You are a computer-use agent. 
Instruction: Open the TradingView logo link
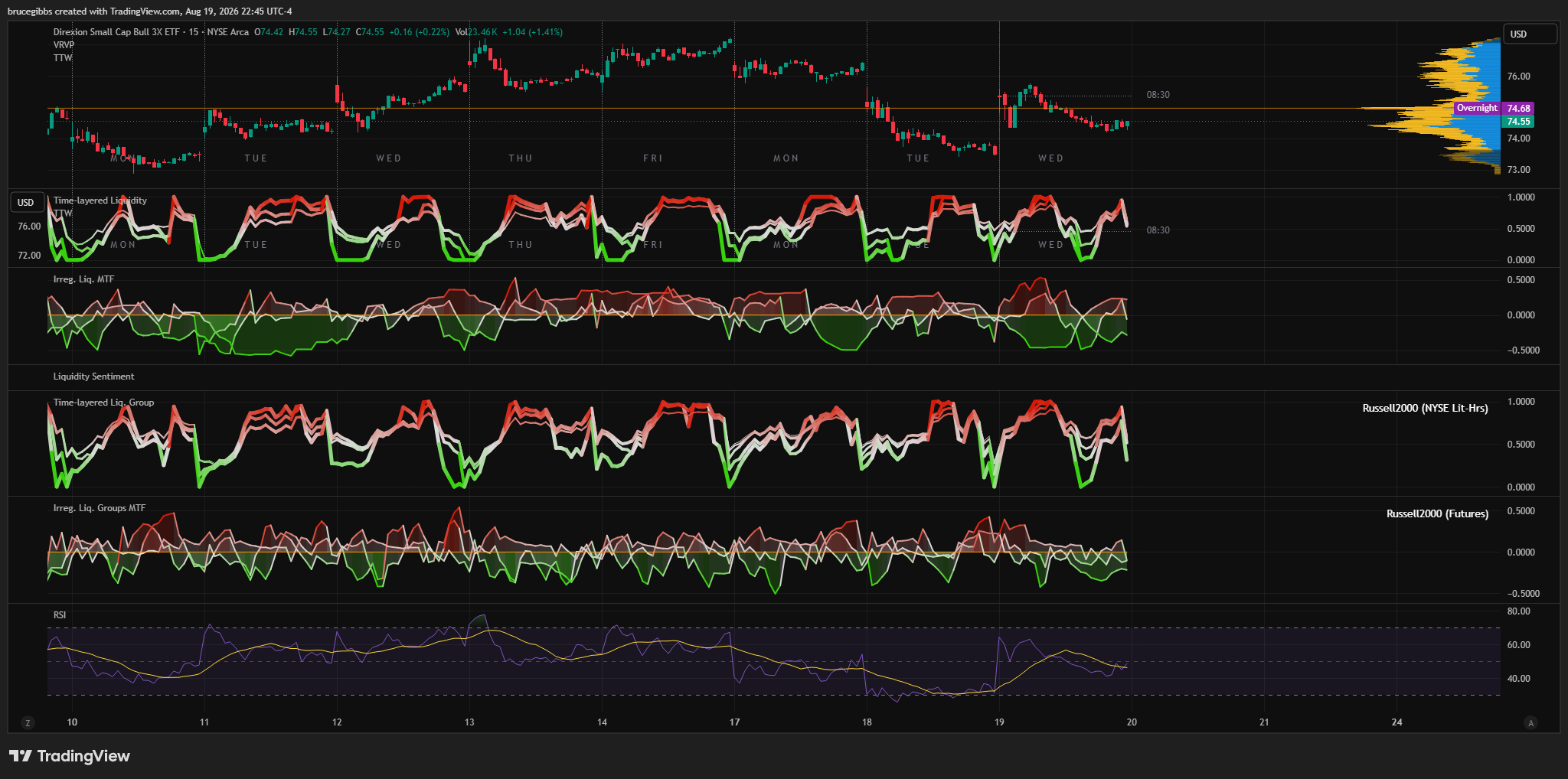coord(70,756)
